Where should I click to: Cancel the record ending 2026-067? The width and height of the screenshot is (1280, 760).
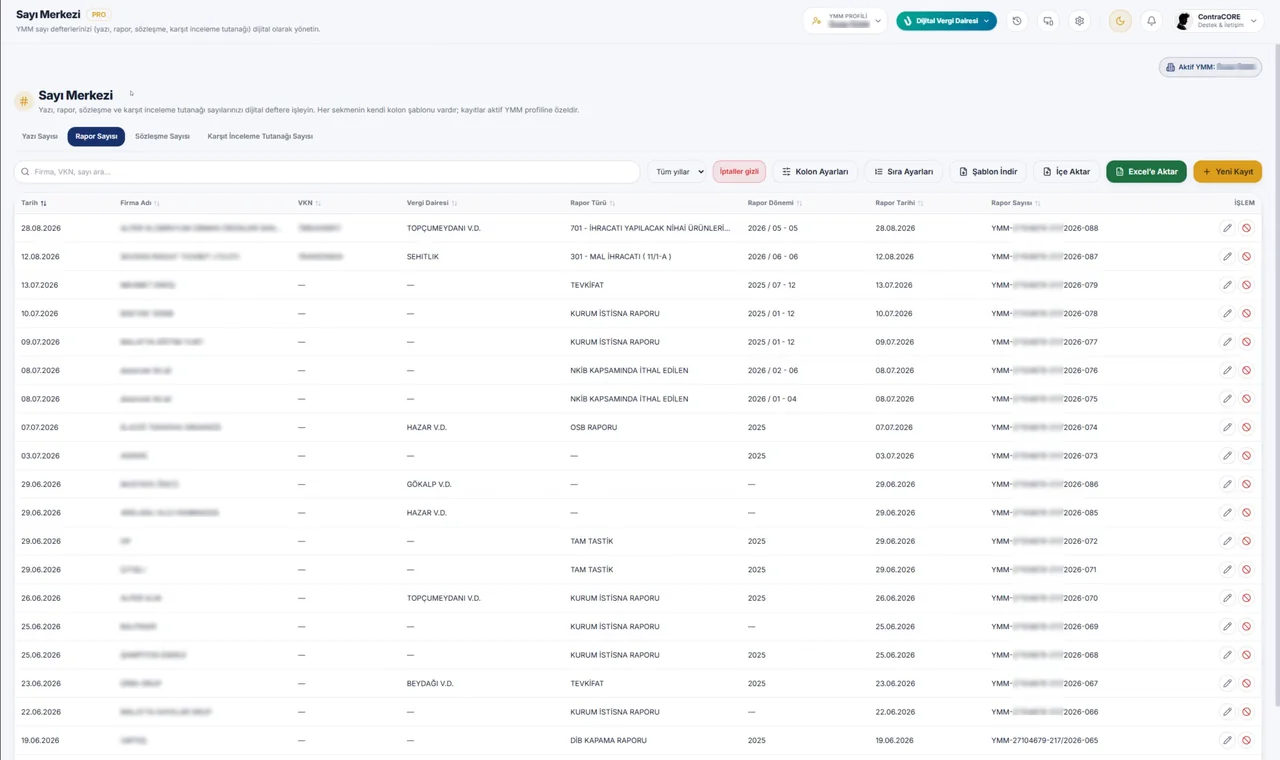point(1246,684)
